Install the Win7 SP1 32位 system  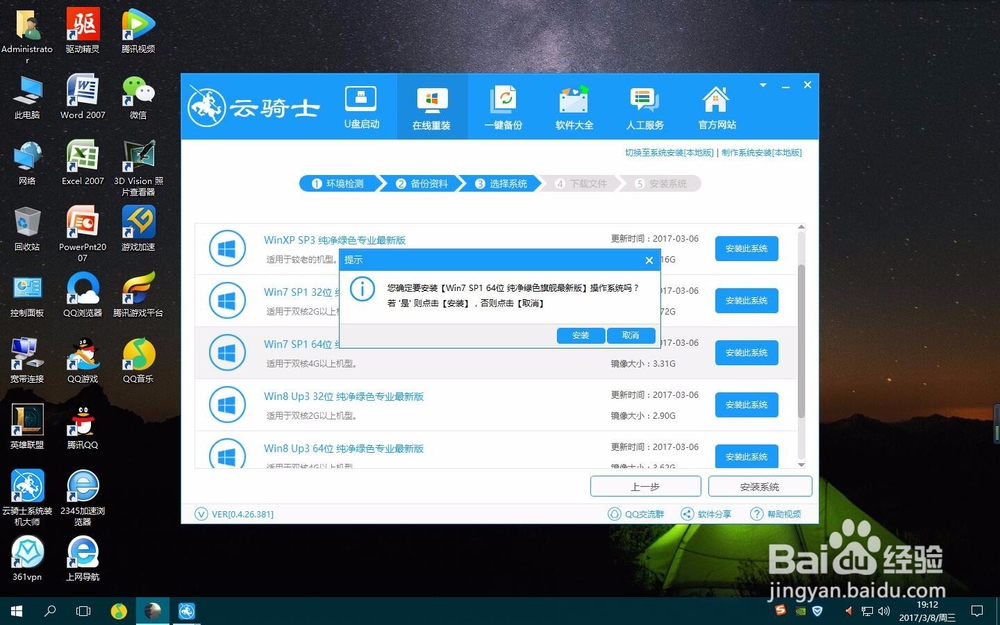click(746, 301)
